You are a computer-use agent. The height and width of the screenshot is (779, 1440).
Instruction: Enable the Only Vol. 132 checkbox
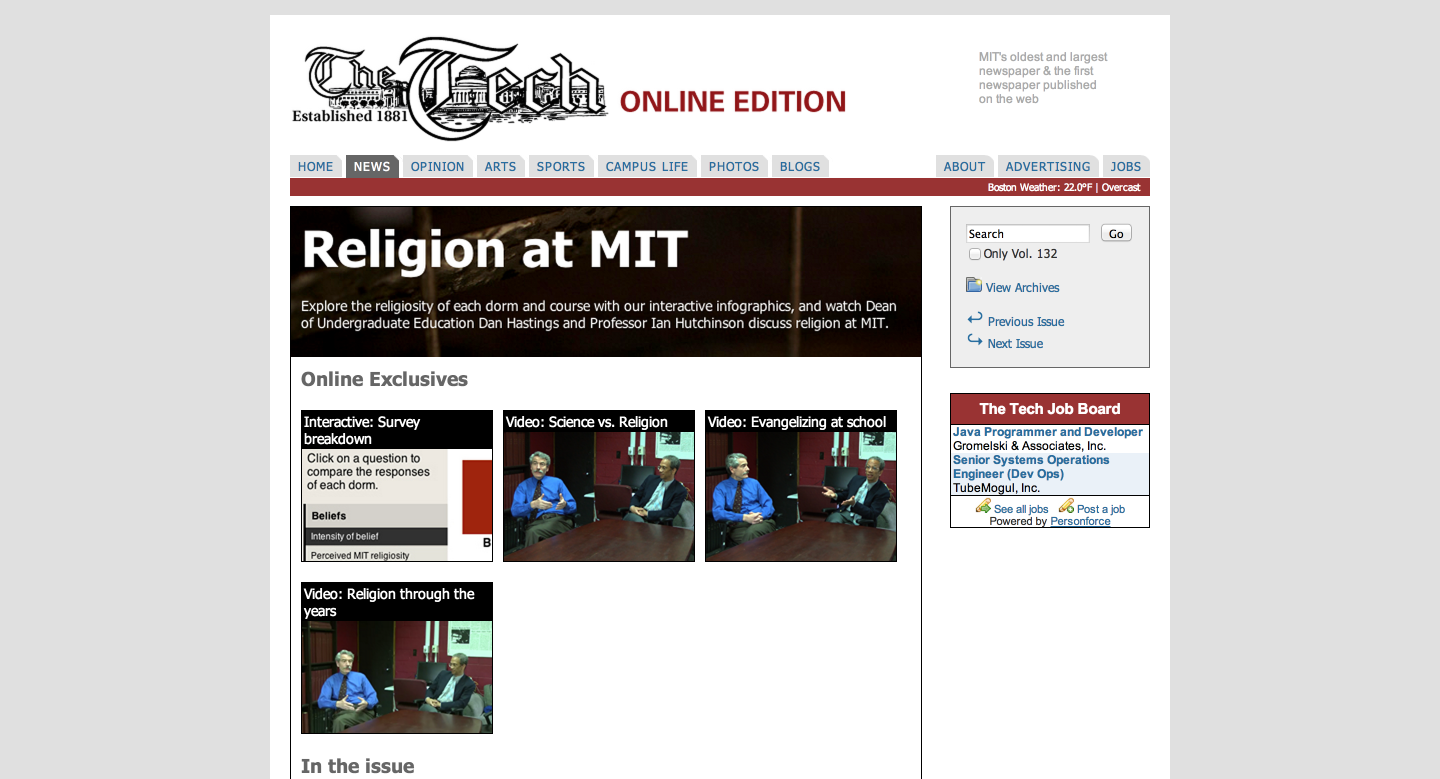[x=975, y=254]
